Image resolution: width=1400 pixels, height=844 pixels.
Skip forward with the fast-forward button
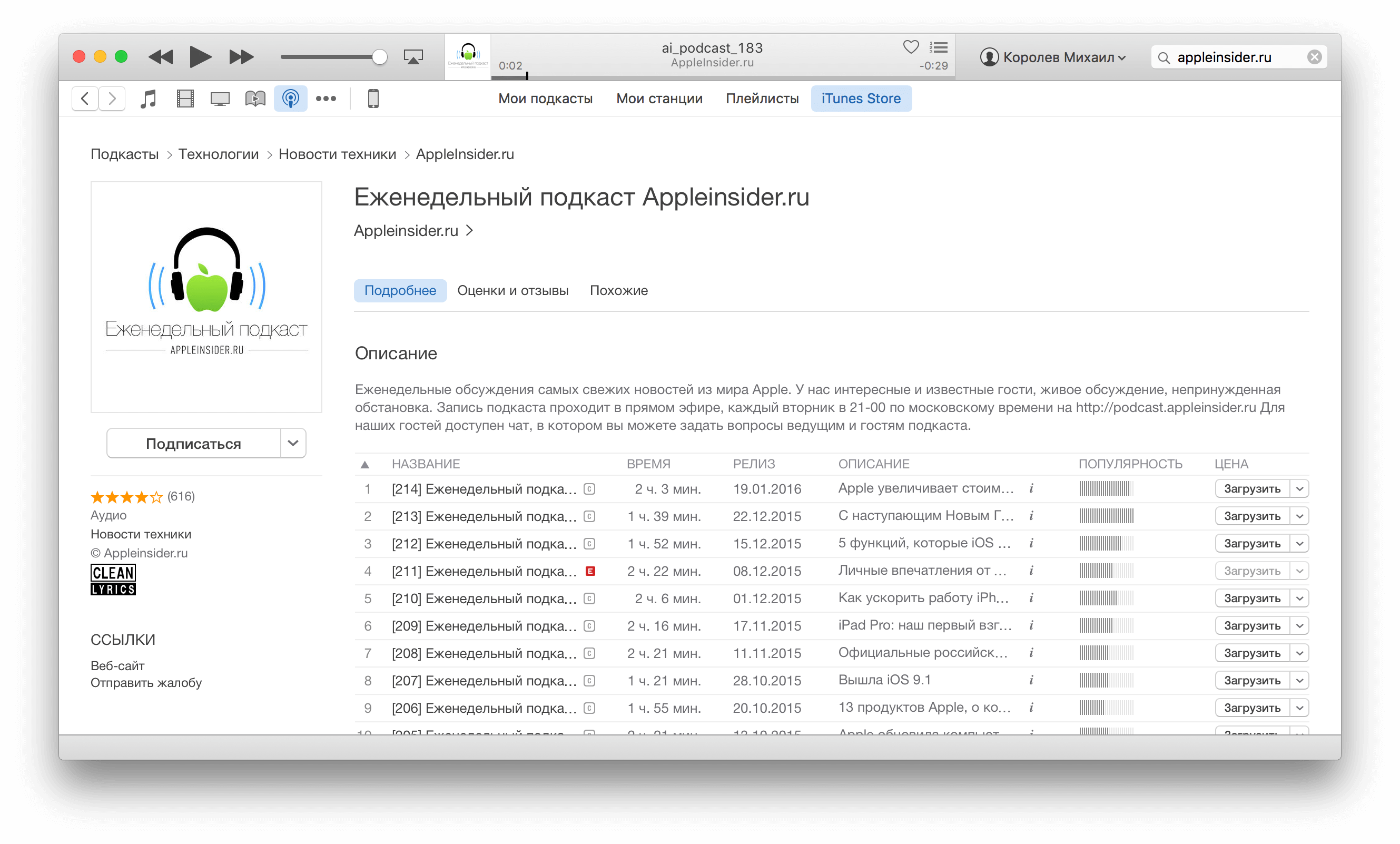[x=241, y=57]
